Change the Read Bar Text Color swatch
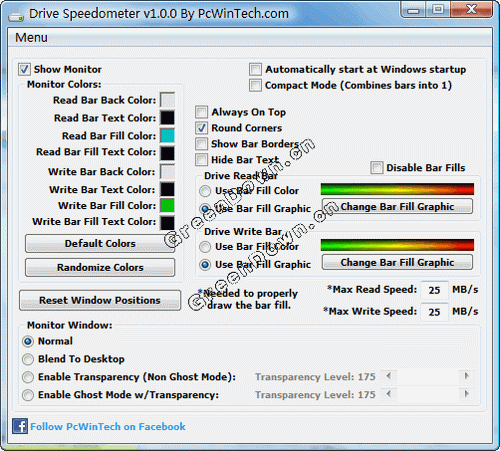The height and width of the screenshot is (451, 500). 167,118
